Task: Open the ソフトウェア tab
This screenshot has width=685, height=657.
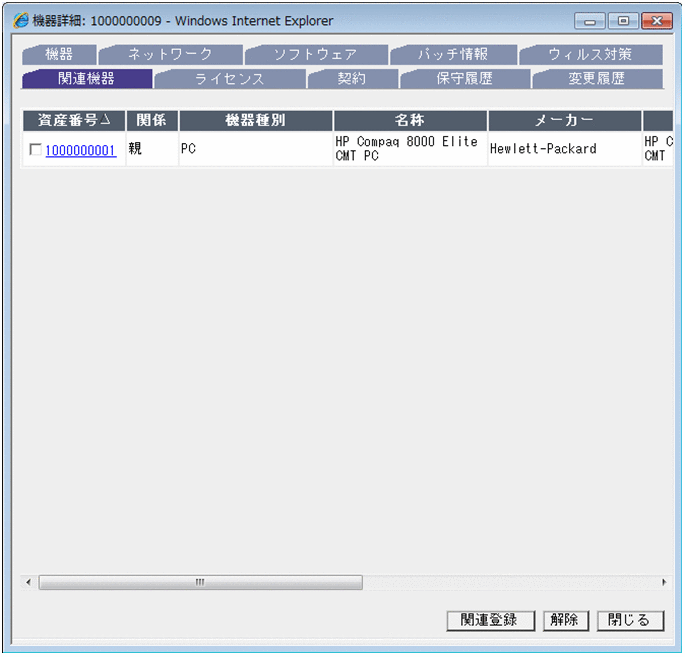Action: tap(316, 55)
